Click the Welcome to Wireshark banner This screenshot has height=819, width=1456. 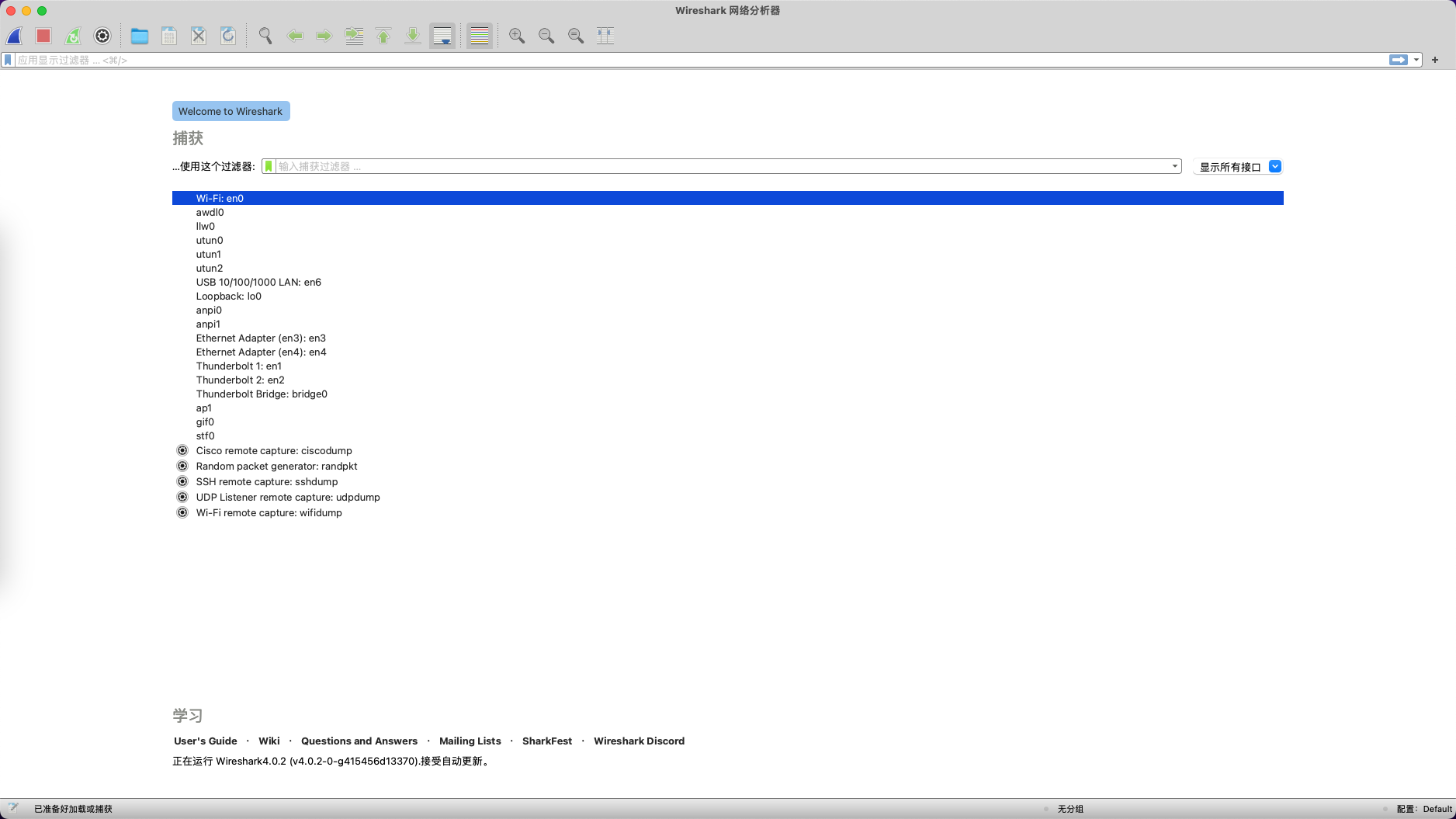(x=231, y=111)
